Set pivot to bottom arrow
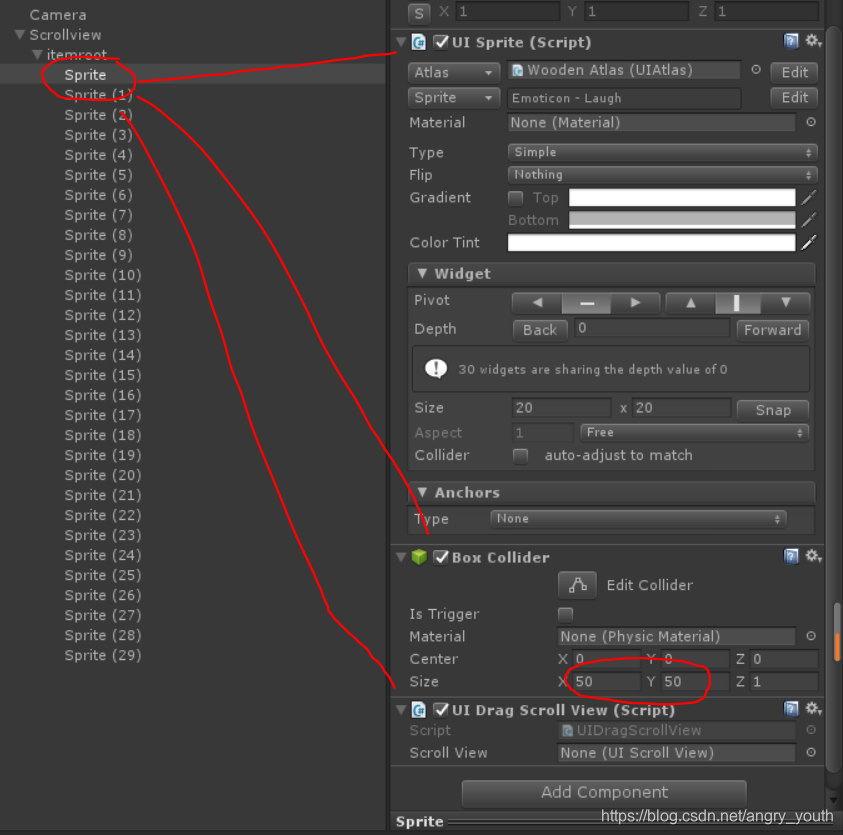The width and height of the screenshot is (843, 835). (785, 303)
